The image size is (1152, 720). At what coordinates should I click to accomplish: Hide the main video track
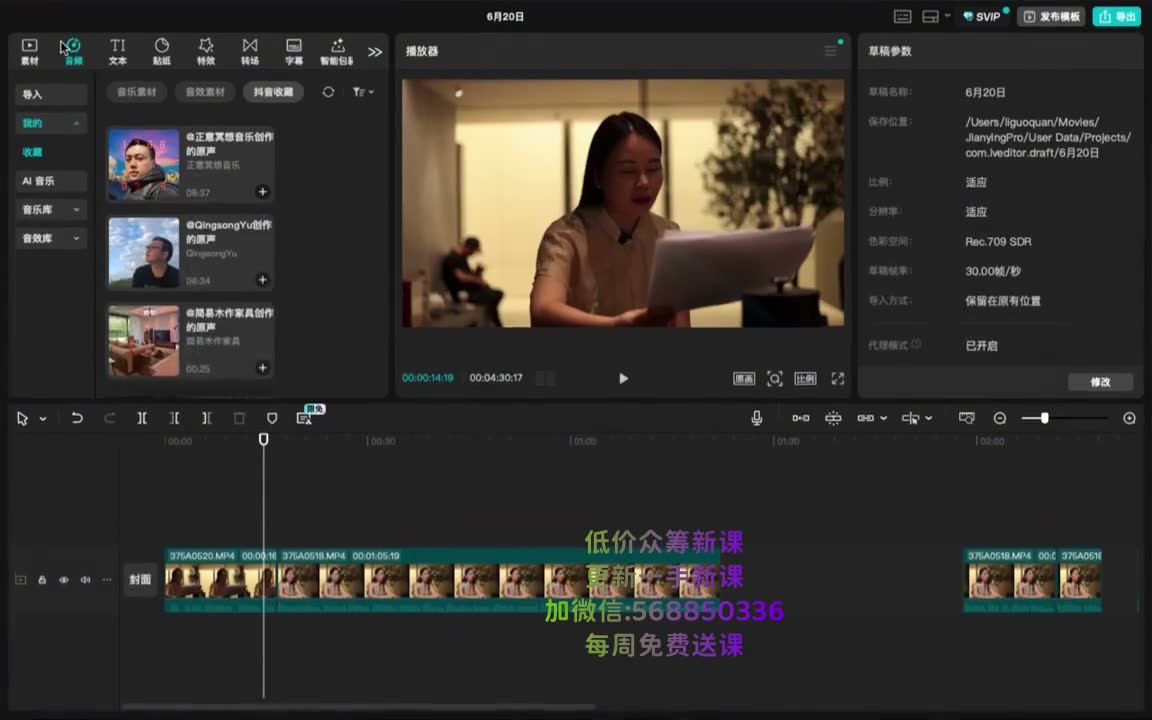[64, 580]
